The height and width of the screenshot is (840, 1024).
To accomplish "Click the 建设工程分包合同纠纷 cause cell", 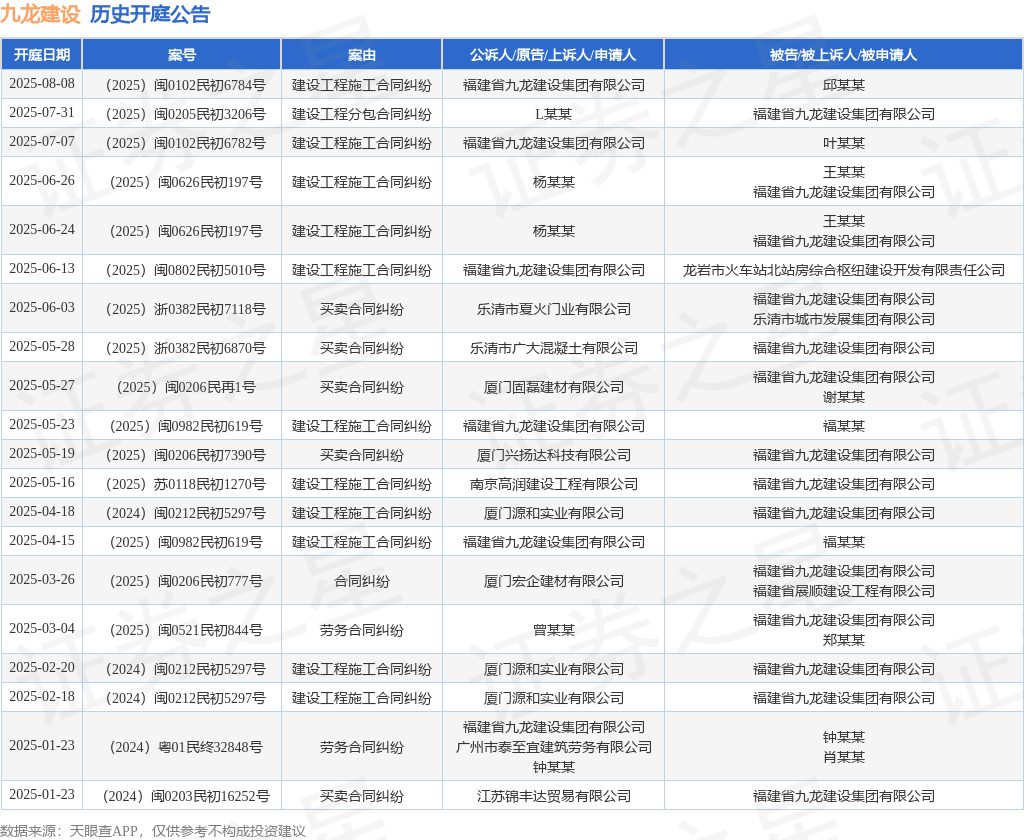I will click(x=362, y=114).
